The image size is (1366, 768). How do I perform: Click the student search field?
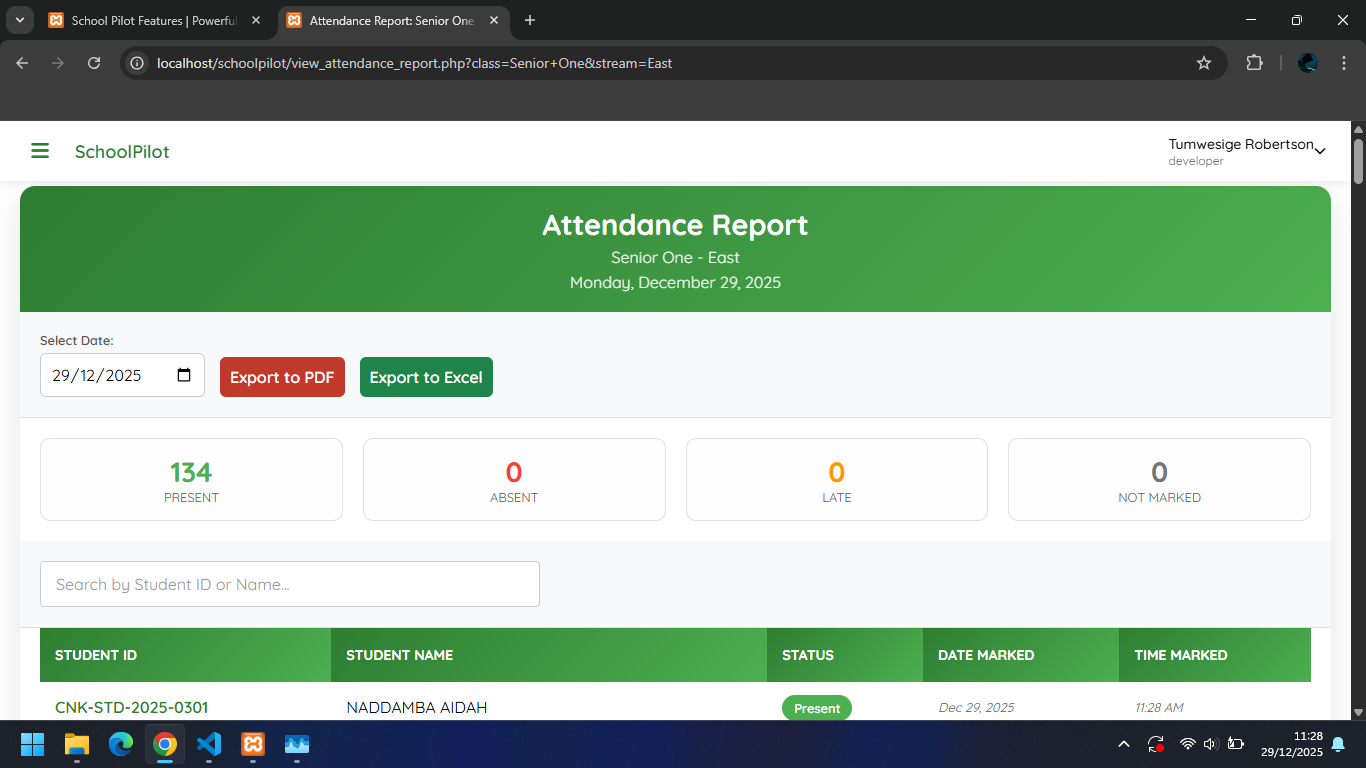click(289, 584)
